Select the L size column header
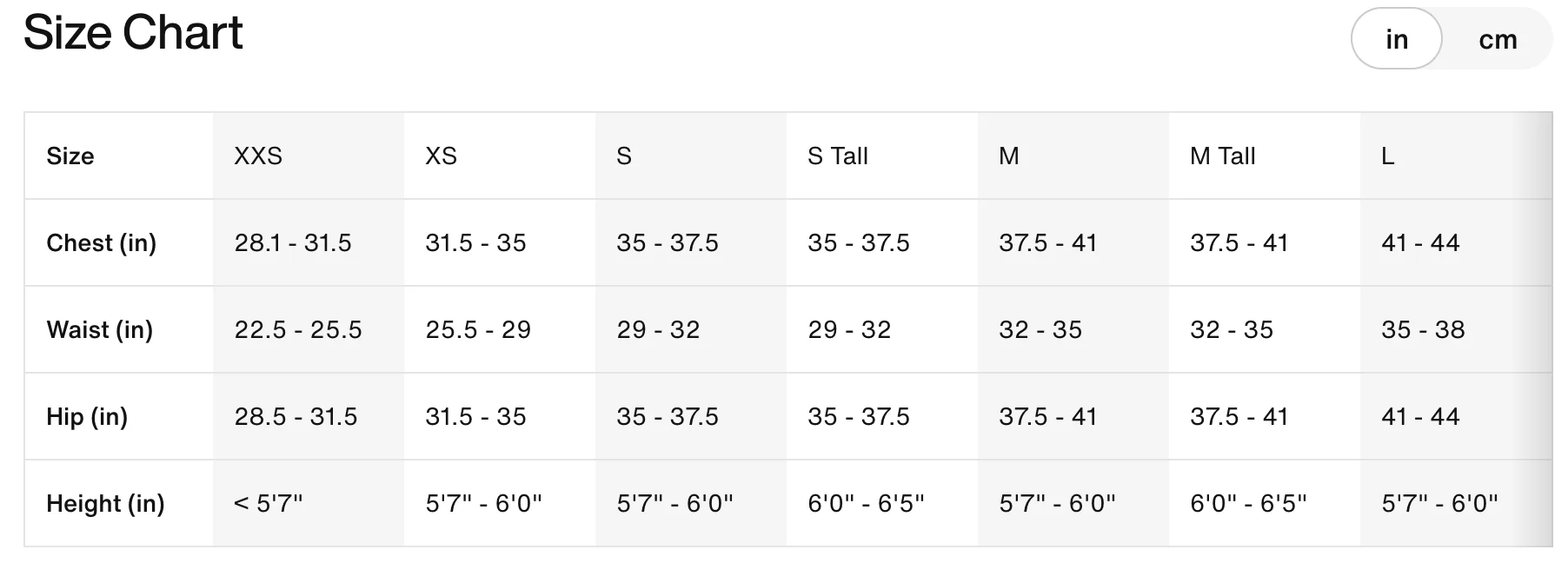 point(1388,156)
